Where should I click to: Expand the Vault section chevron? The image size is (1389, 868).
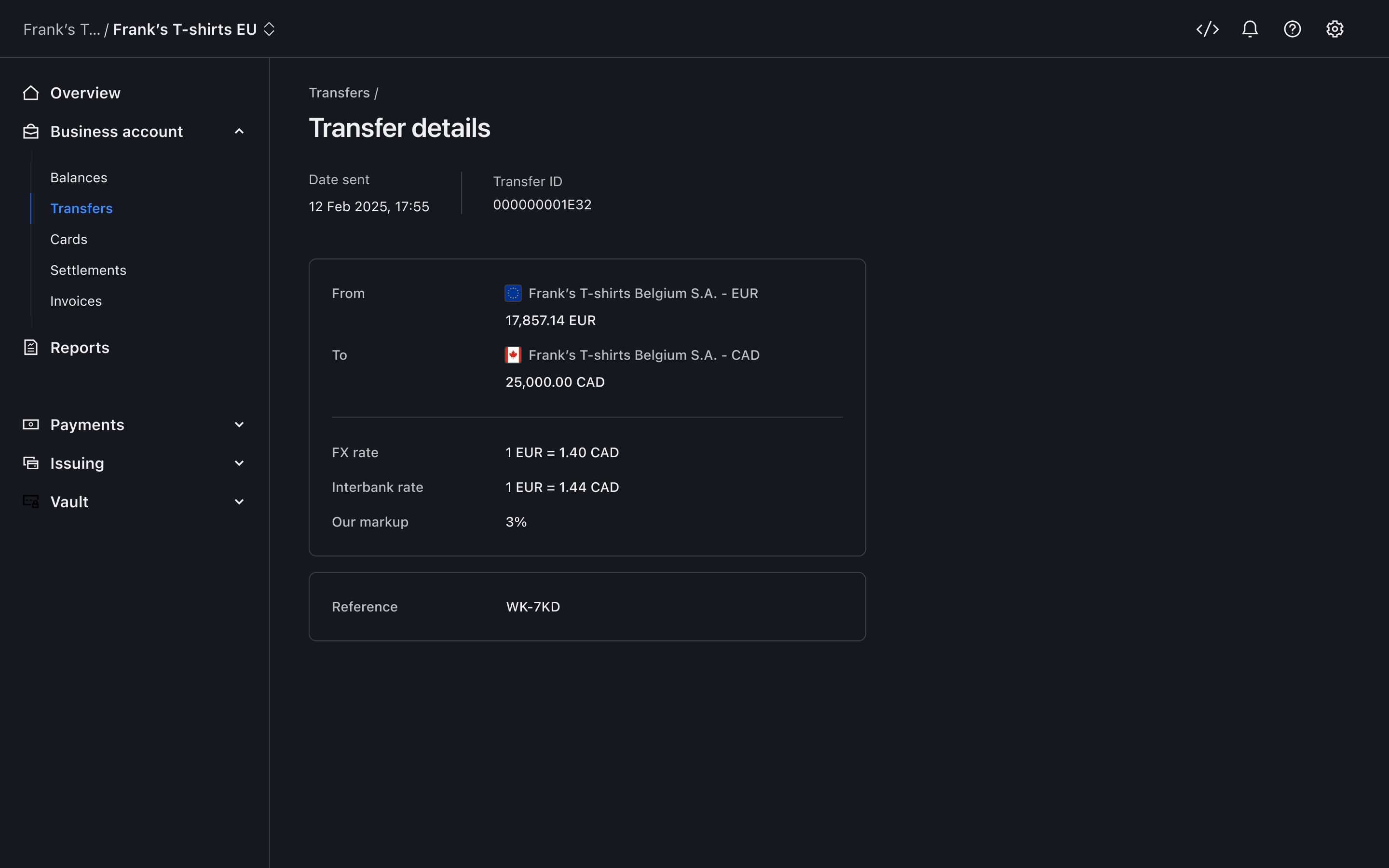239,502
